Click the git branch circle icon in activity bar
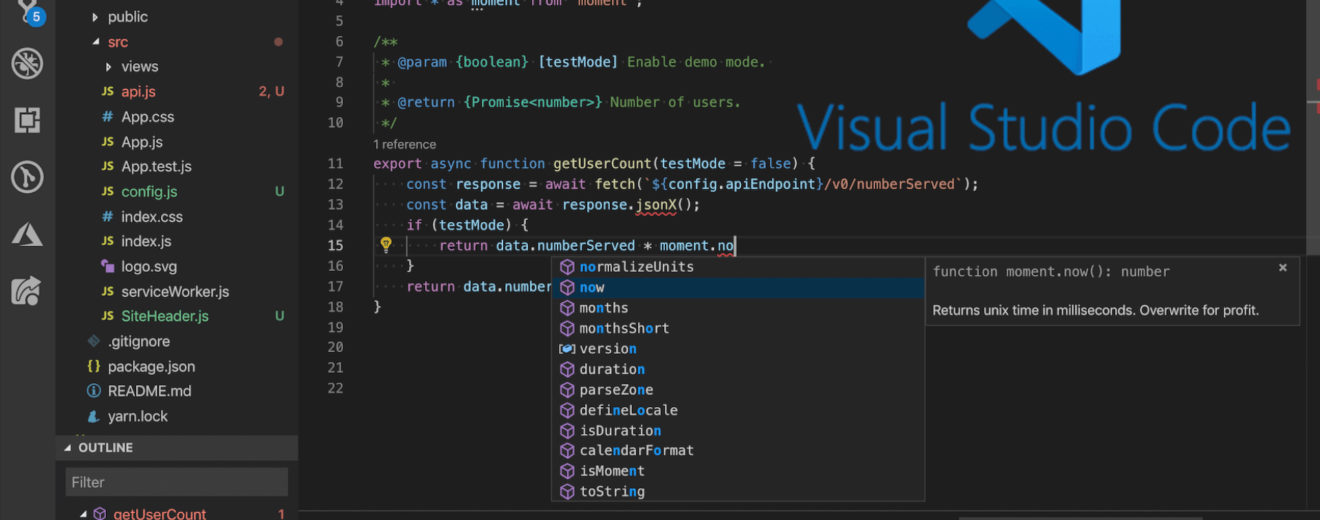Screen dimensions: 1320x520 point(27,178)
